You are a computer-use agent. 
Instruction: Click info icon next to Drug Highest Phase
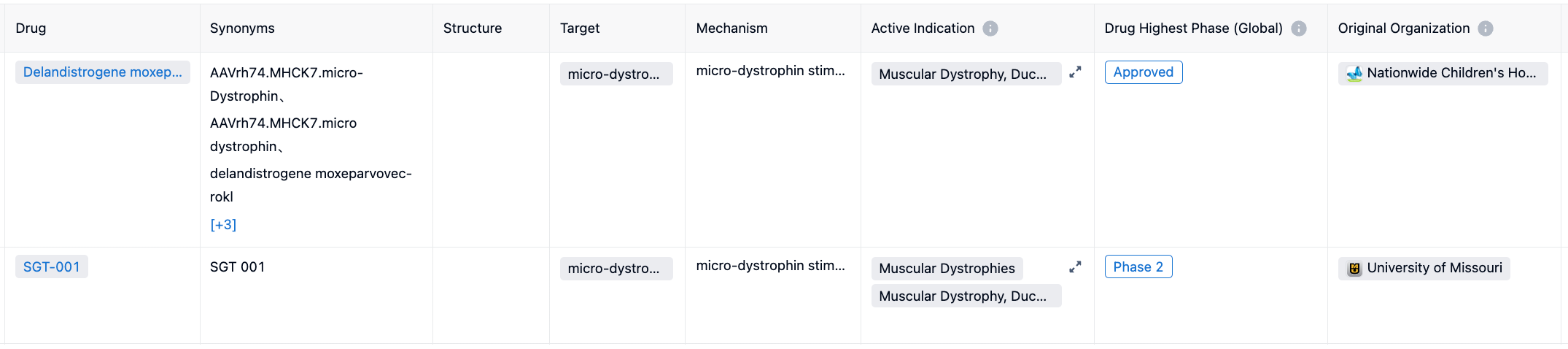click(1298, 28)
